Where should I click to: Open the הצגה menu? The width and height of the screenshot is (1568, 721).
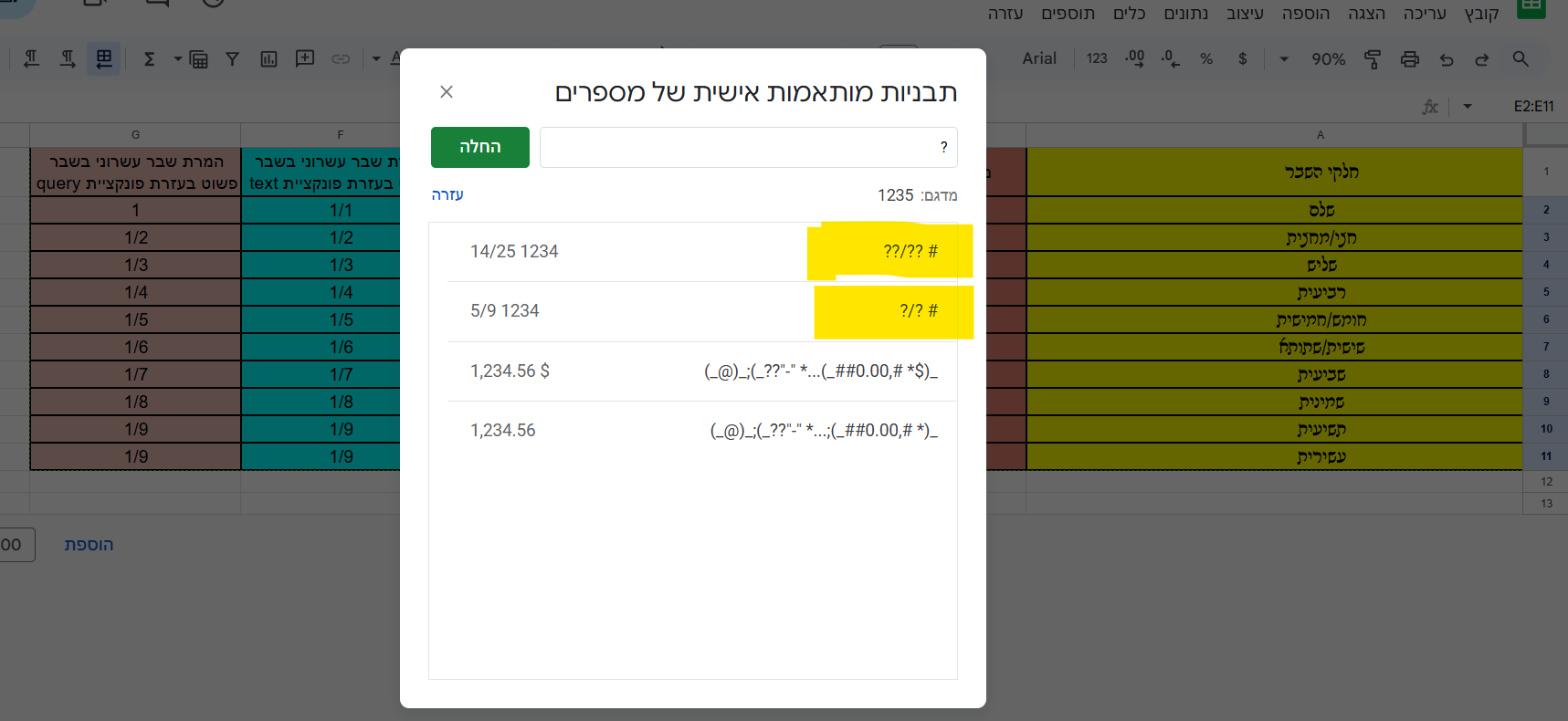1367,14
